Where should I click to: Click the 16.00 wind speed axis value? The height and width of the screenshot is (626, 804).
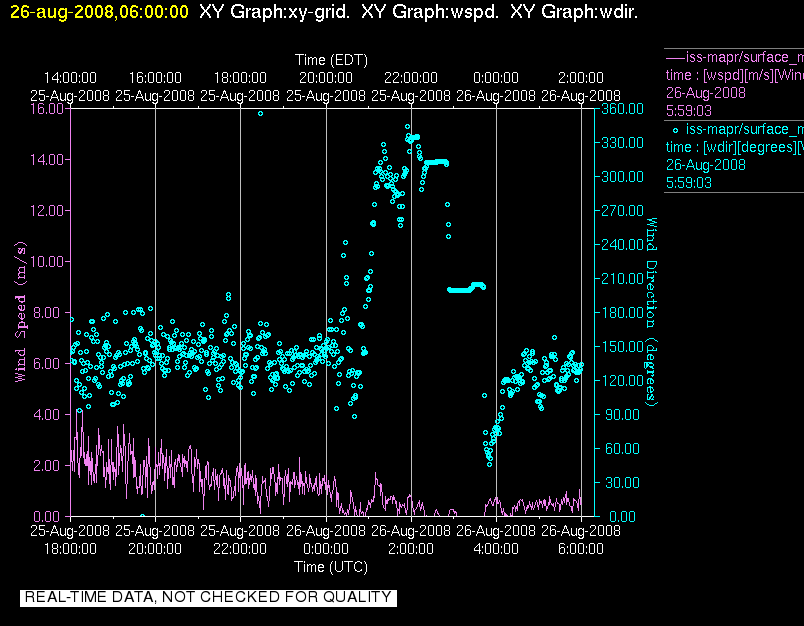click(47, 109)
